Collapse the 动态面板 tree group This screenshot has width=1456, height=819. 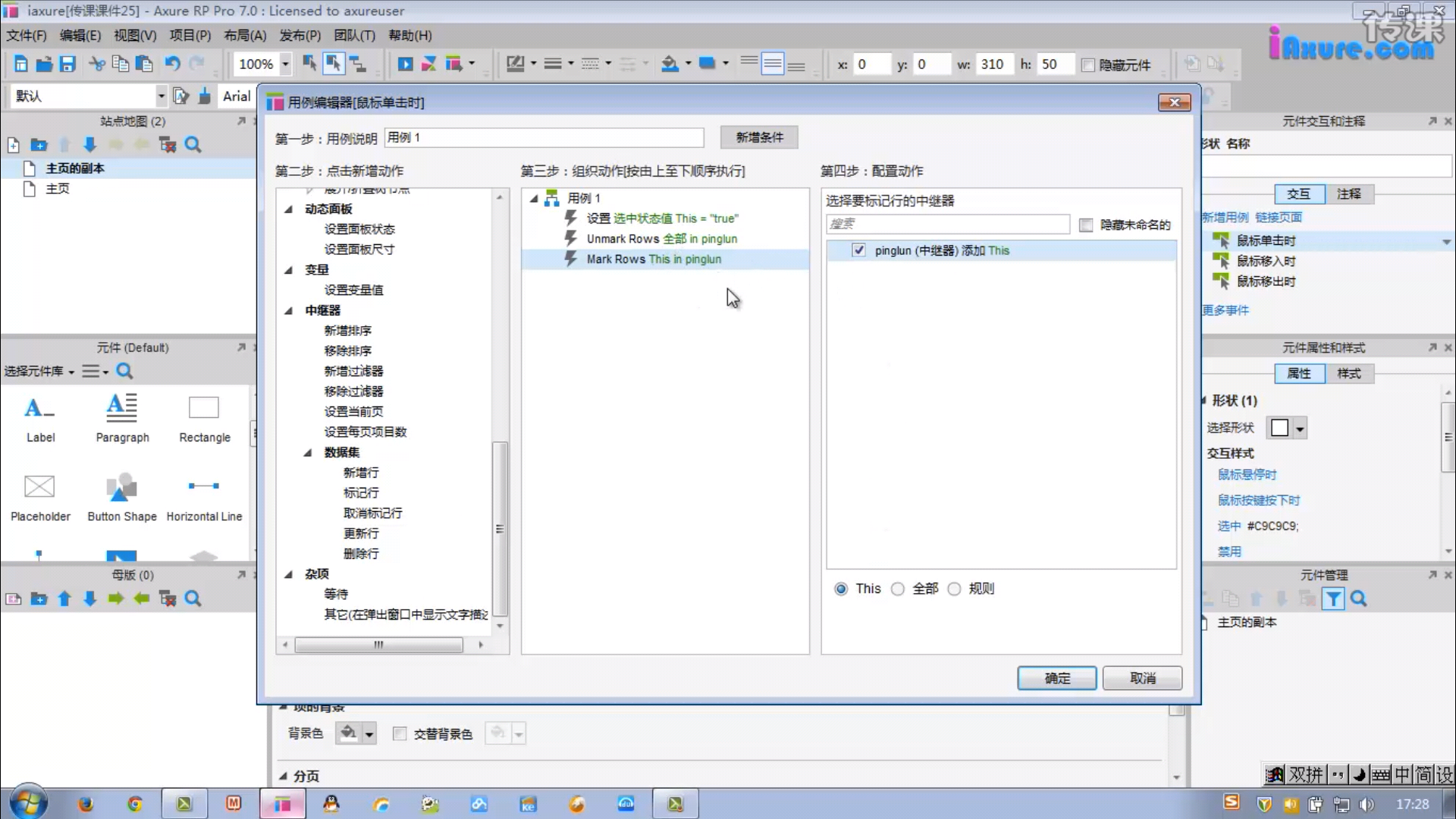tap(288, 209)
